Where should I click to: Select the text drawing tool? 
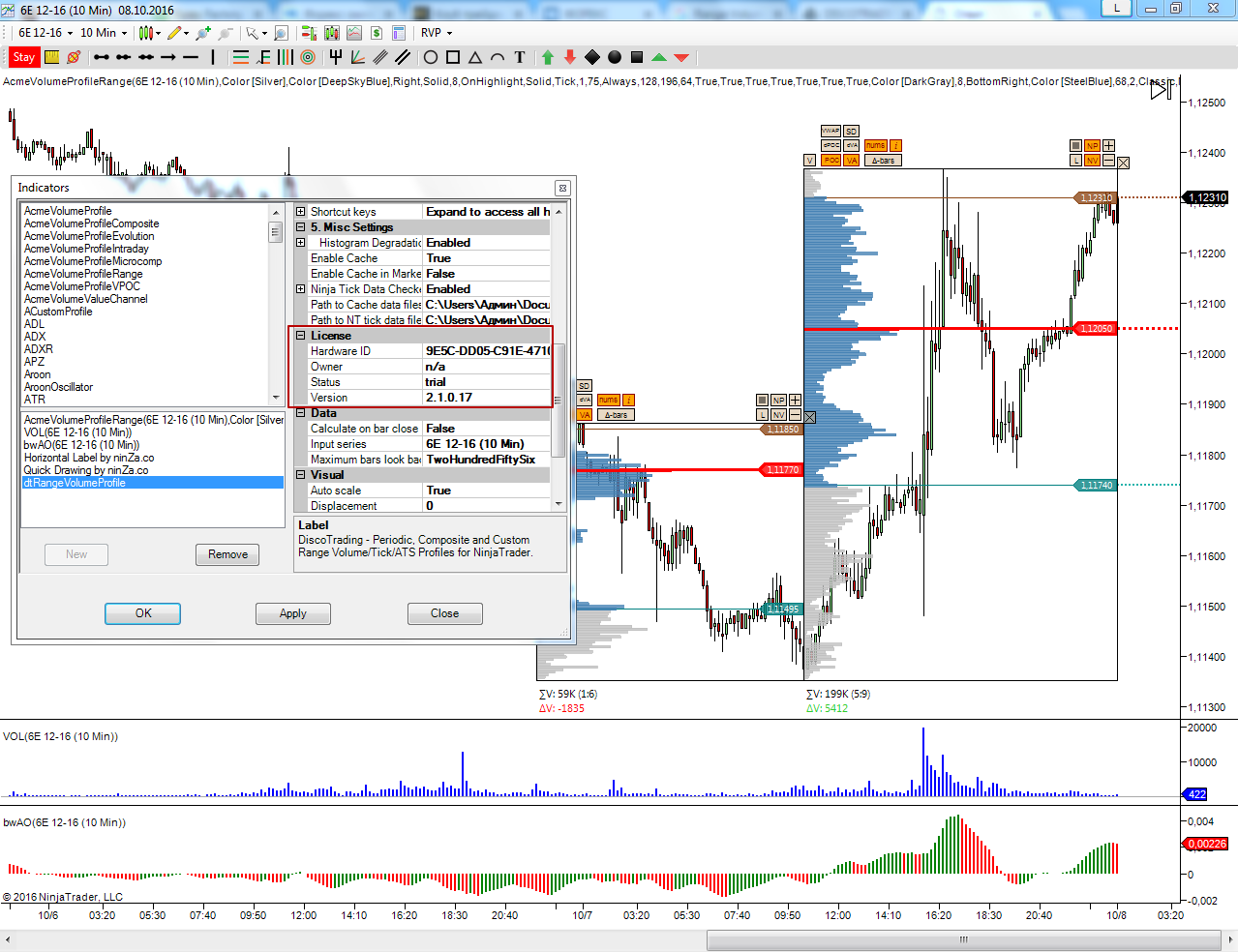point(520,57)
